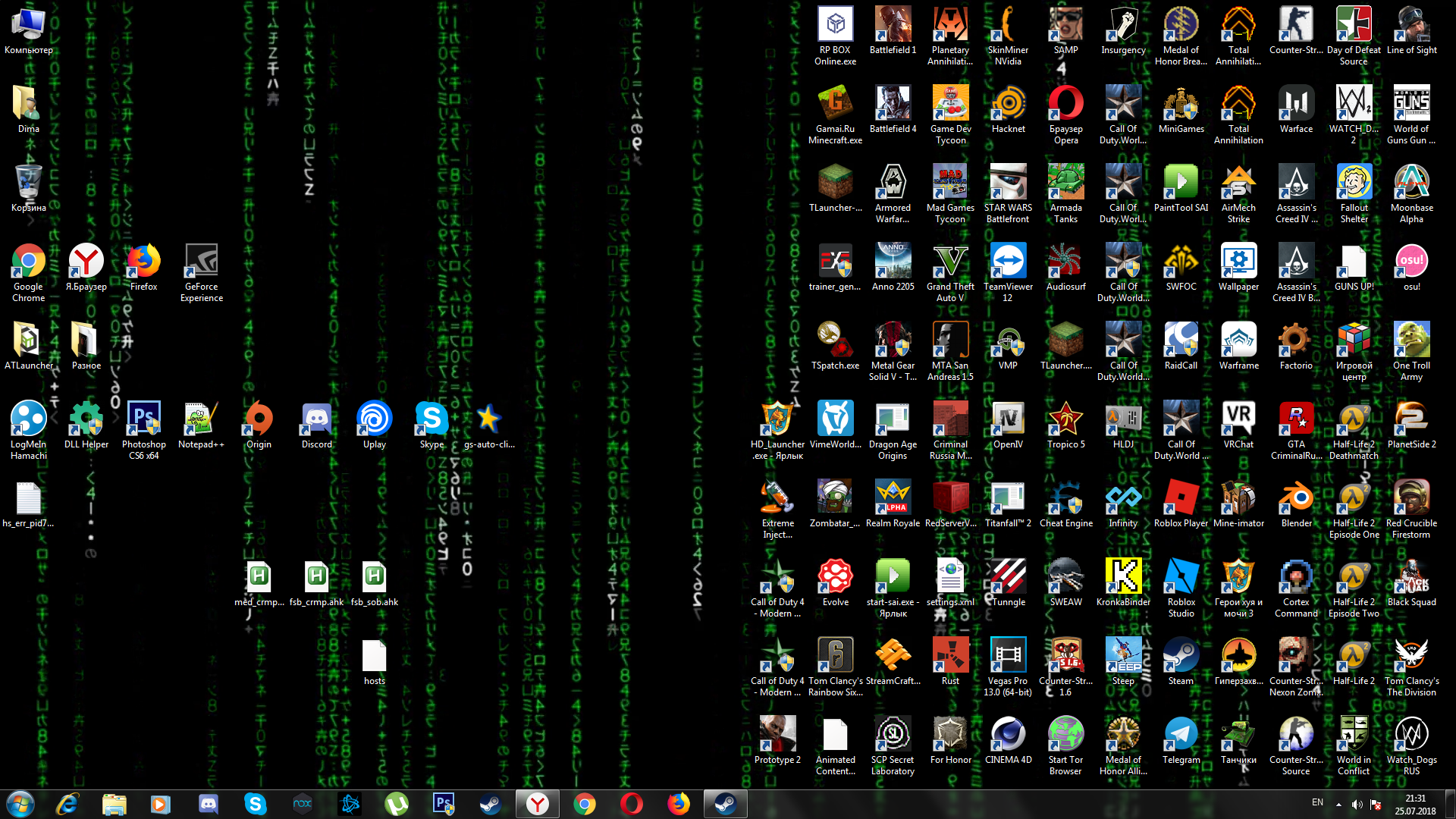
Task: Select the hosts file on desktop
Action: 375,661
